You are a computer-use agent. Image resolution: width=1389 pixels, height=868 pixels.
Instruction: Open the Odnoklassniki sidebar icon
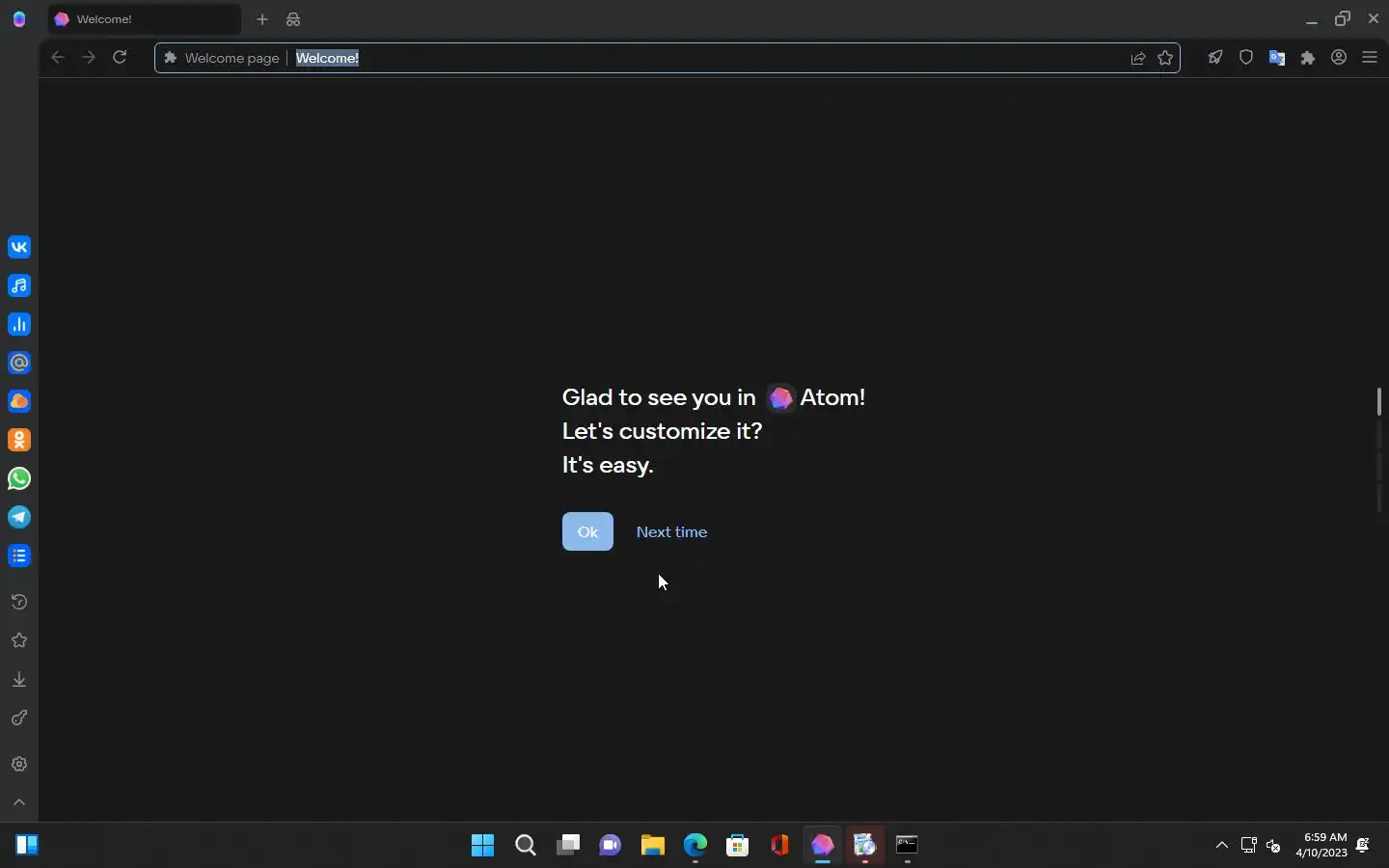(19, 441)
